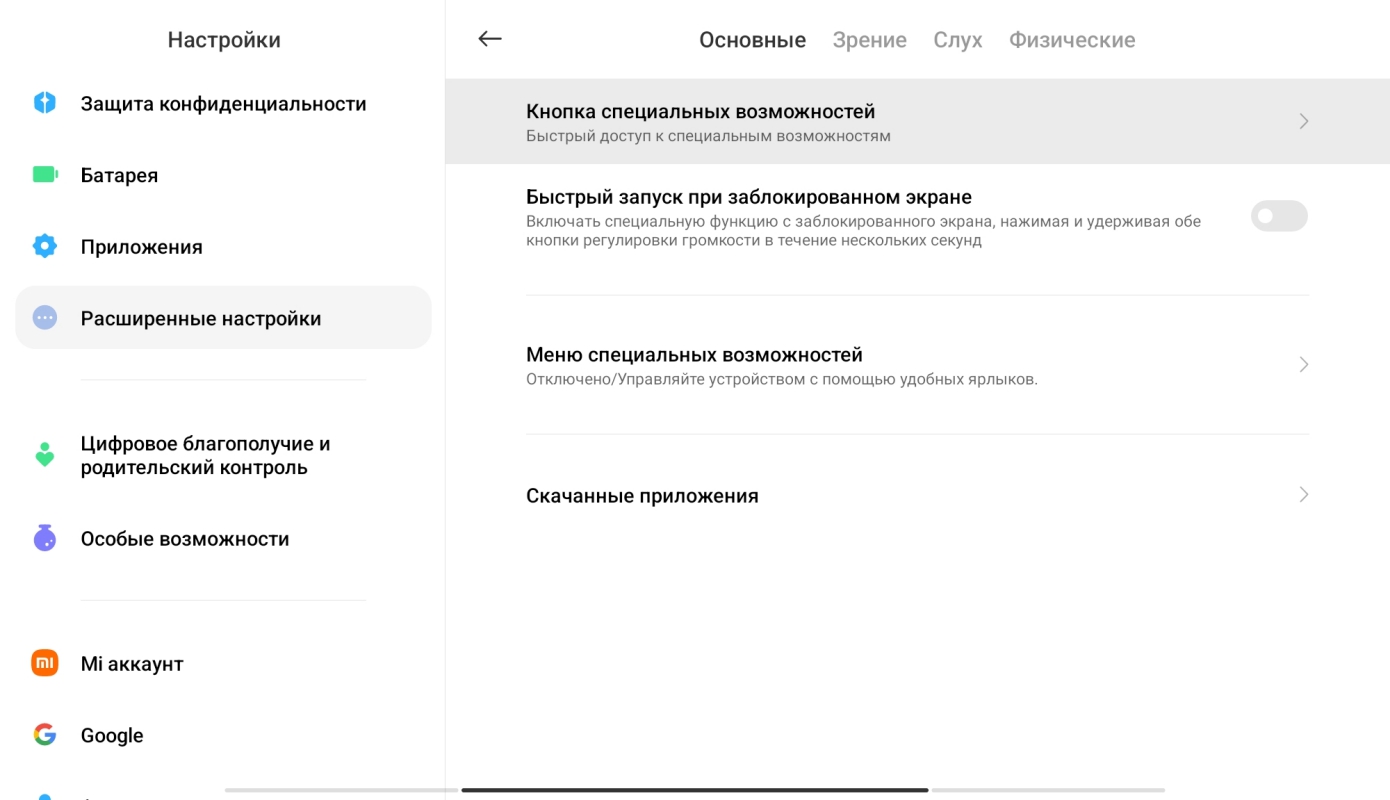Viewport: 1390px width, 800px height.
Task: Expand Меню специальных возможностей chevron
Action: click(1303, 365)
